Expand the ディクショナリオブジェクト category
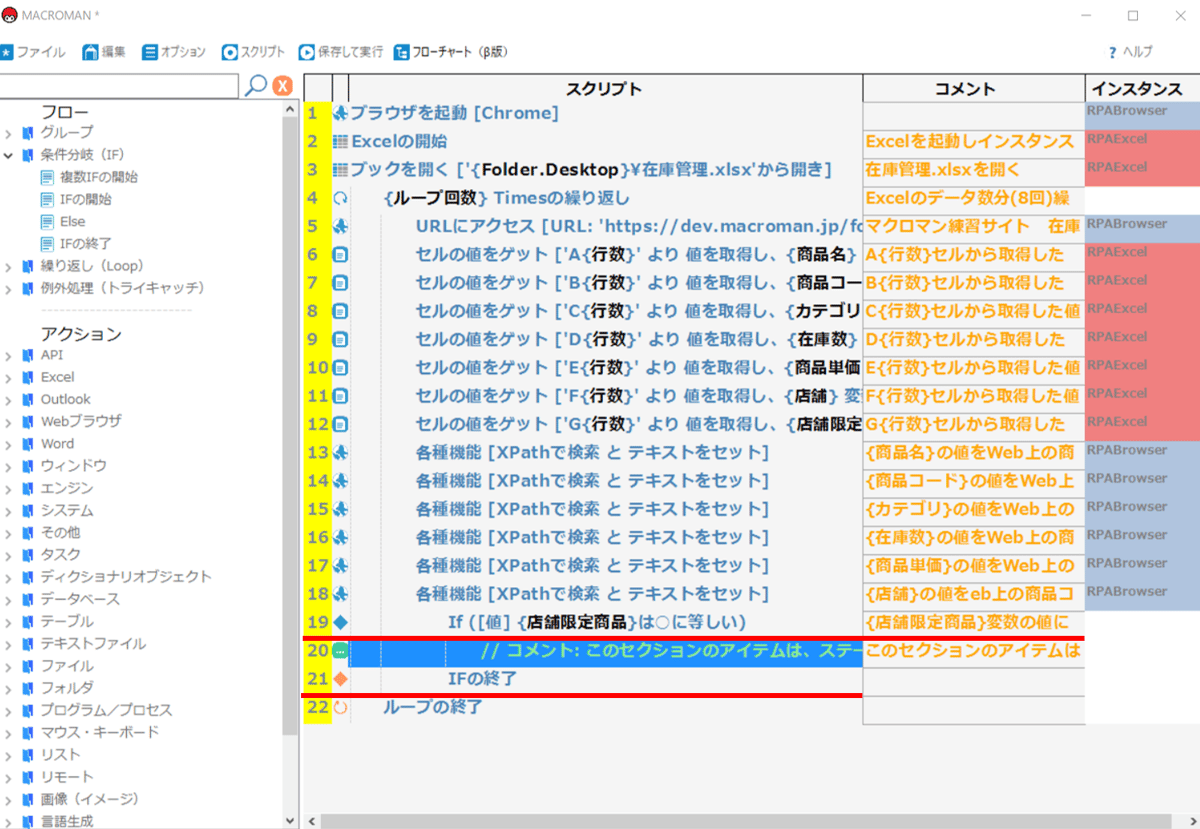The image size is (1200, 829). (x=8, y=577)
